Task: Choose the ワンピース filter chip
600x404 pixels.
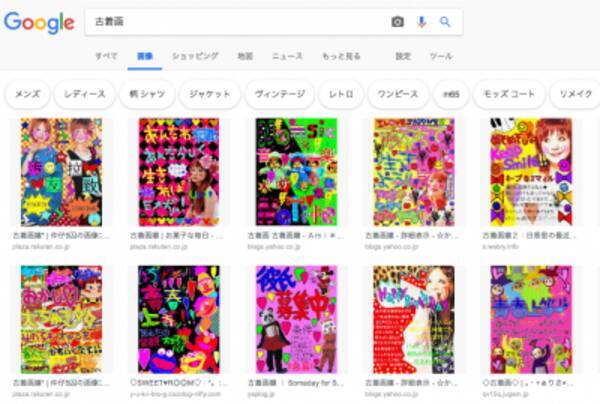Action: 398,94
